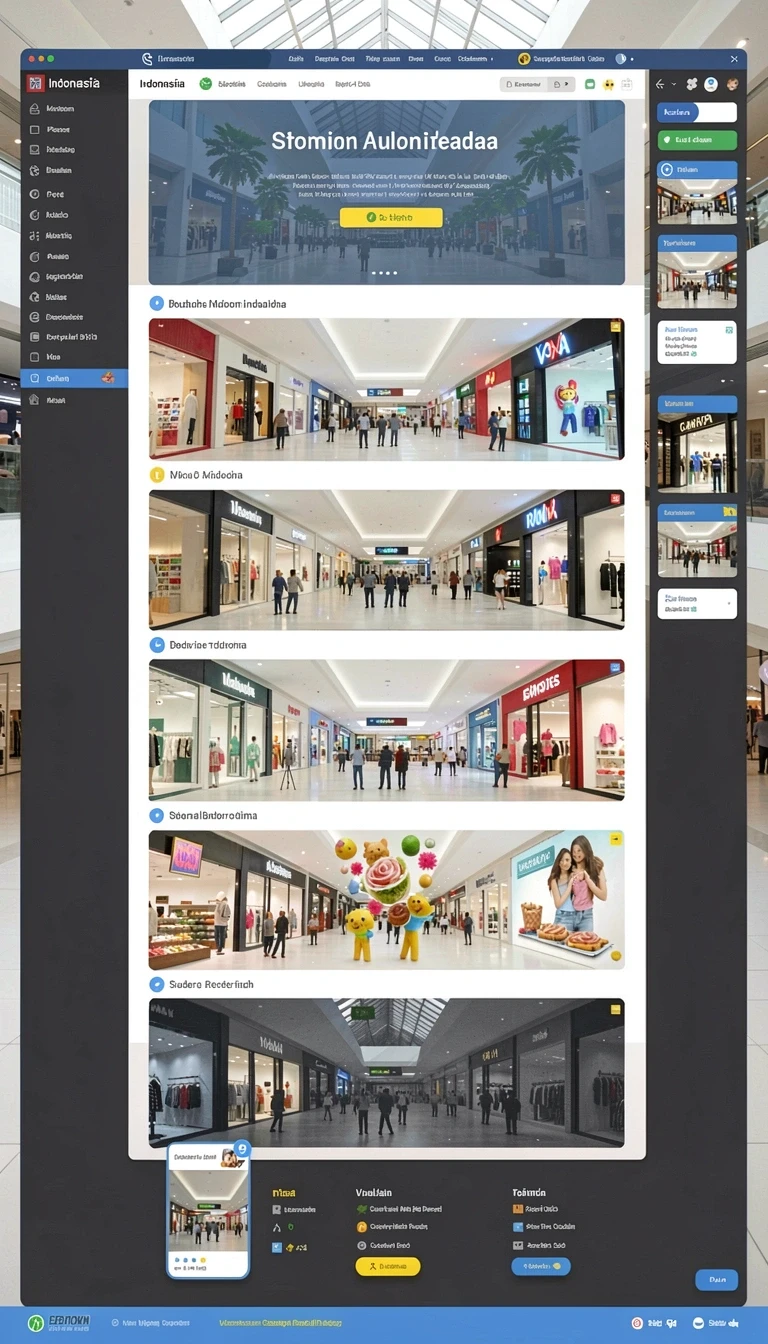The width and height of the screenshot is (768, 1344).
Task: Click the green button in right panel
Action: pos(697,141)
